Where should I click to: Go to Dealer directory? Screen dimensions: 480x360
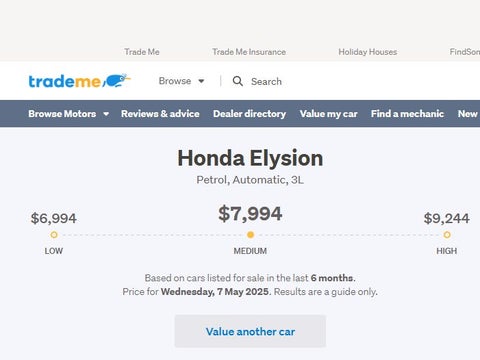250,114
